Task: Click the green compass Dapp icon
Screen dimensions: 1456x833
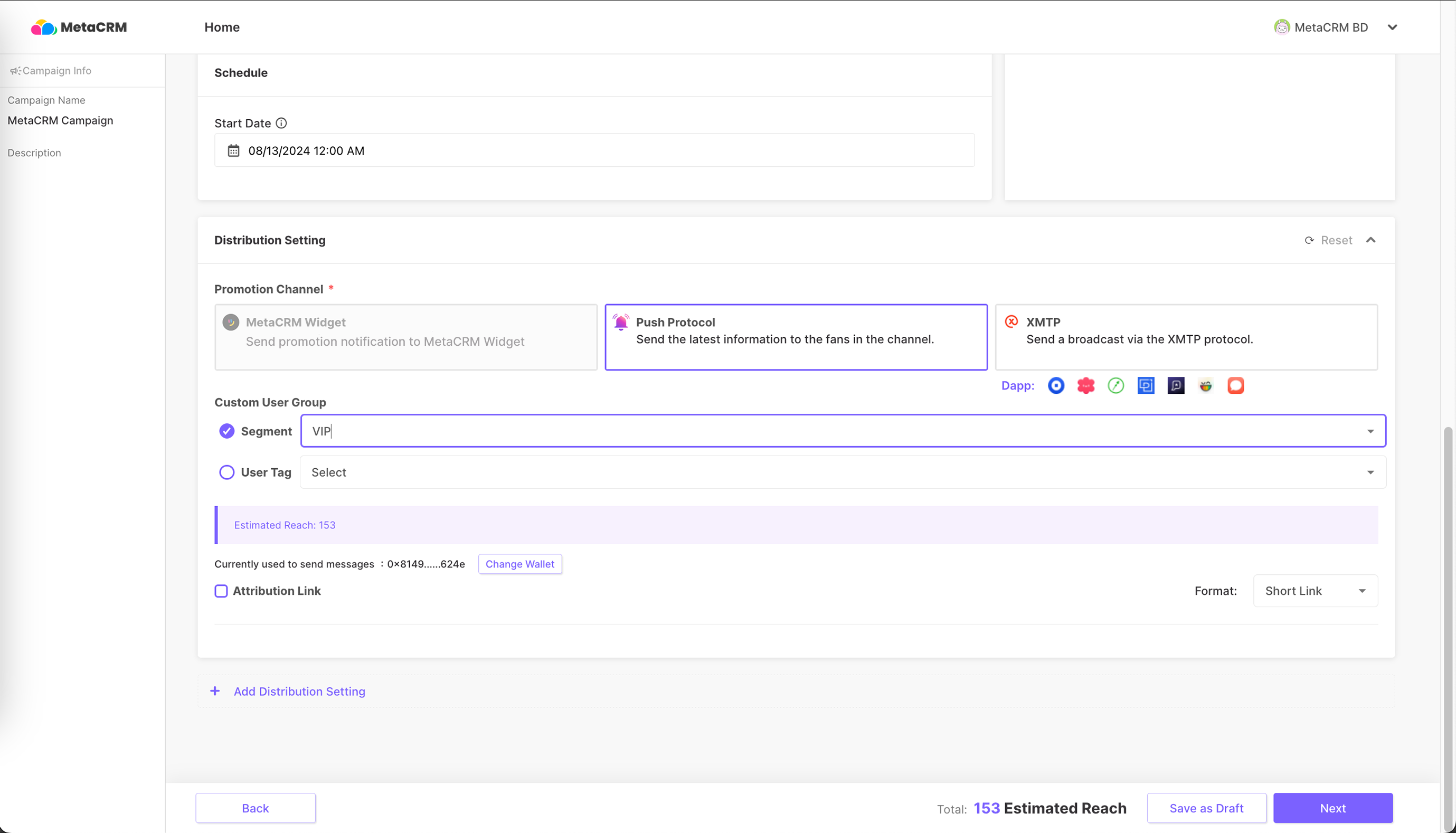Action: tap(1115, 385)
